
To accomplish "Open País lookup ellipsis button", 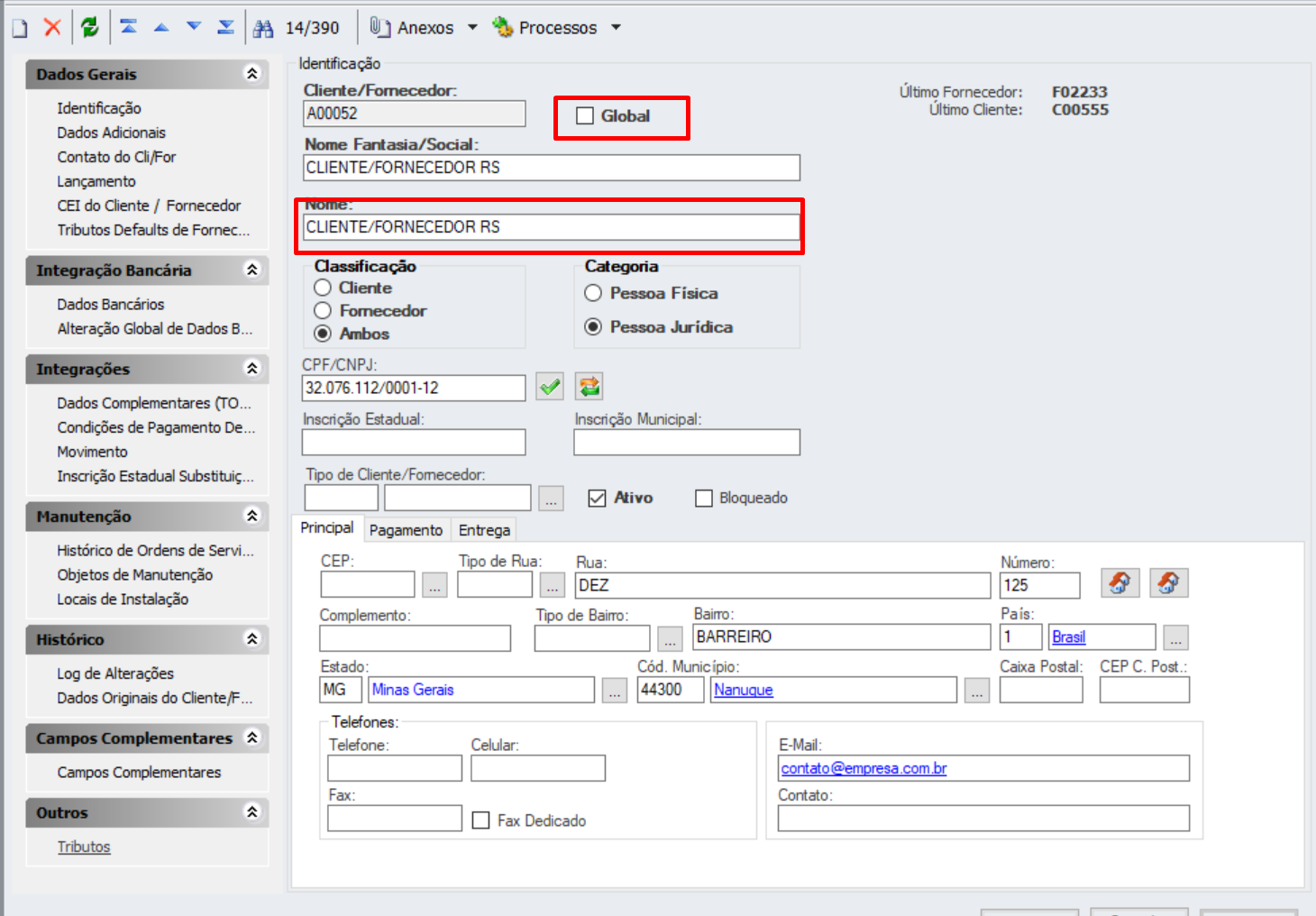I will pos(1175,637).
